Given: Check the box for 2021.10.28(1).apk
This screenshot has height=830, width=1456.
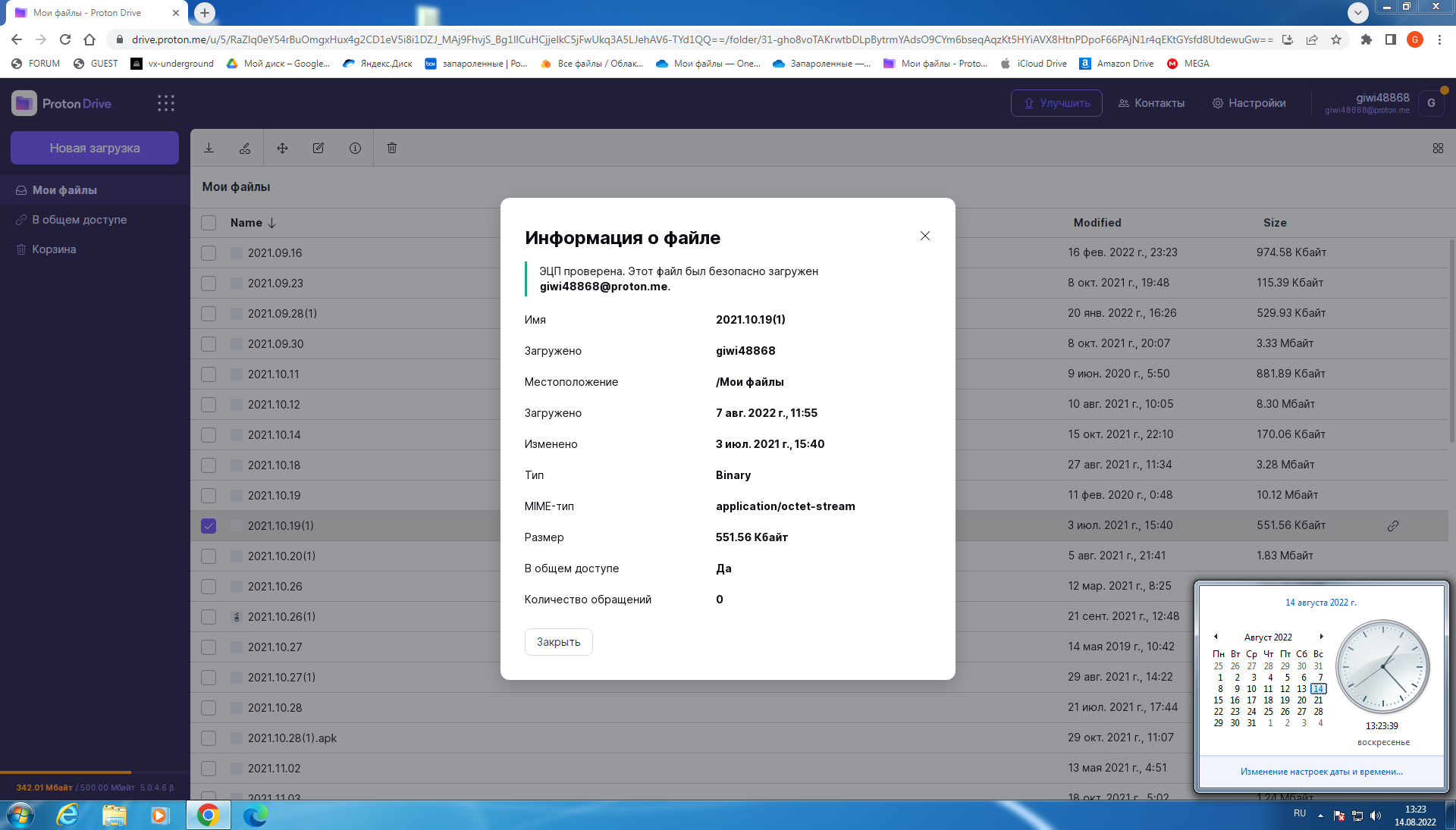Looking at the screenshot, I should pos(209,738).
